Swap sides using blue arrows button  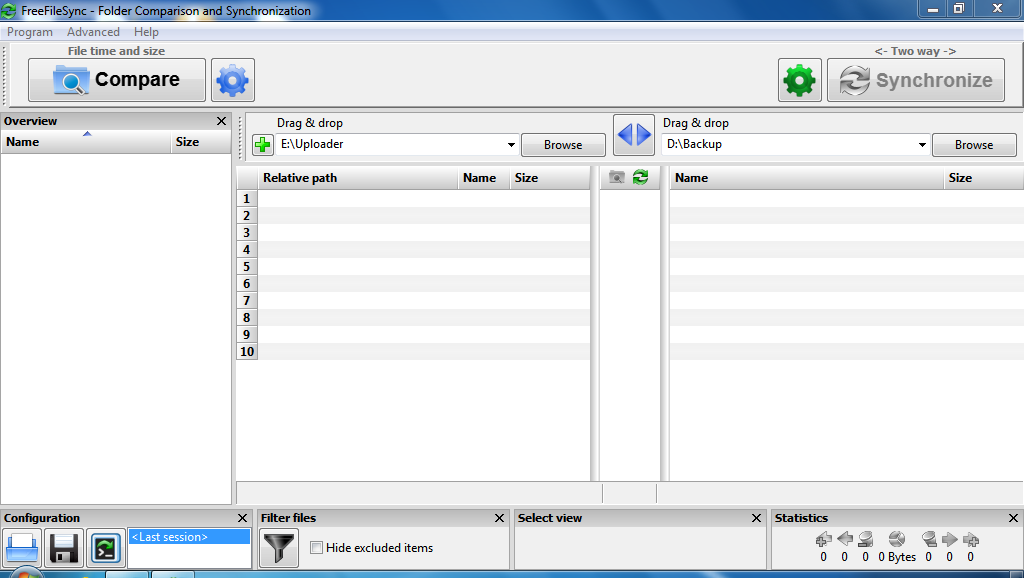tap(633, 135)
